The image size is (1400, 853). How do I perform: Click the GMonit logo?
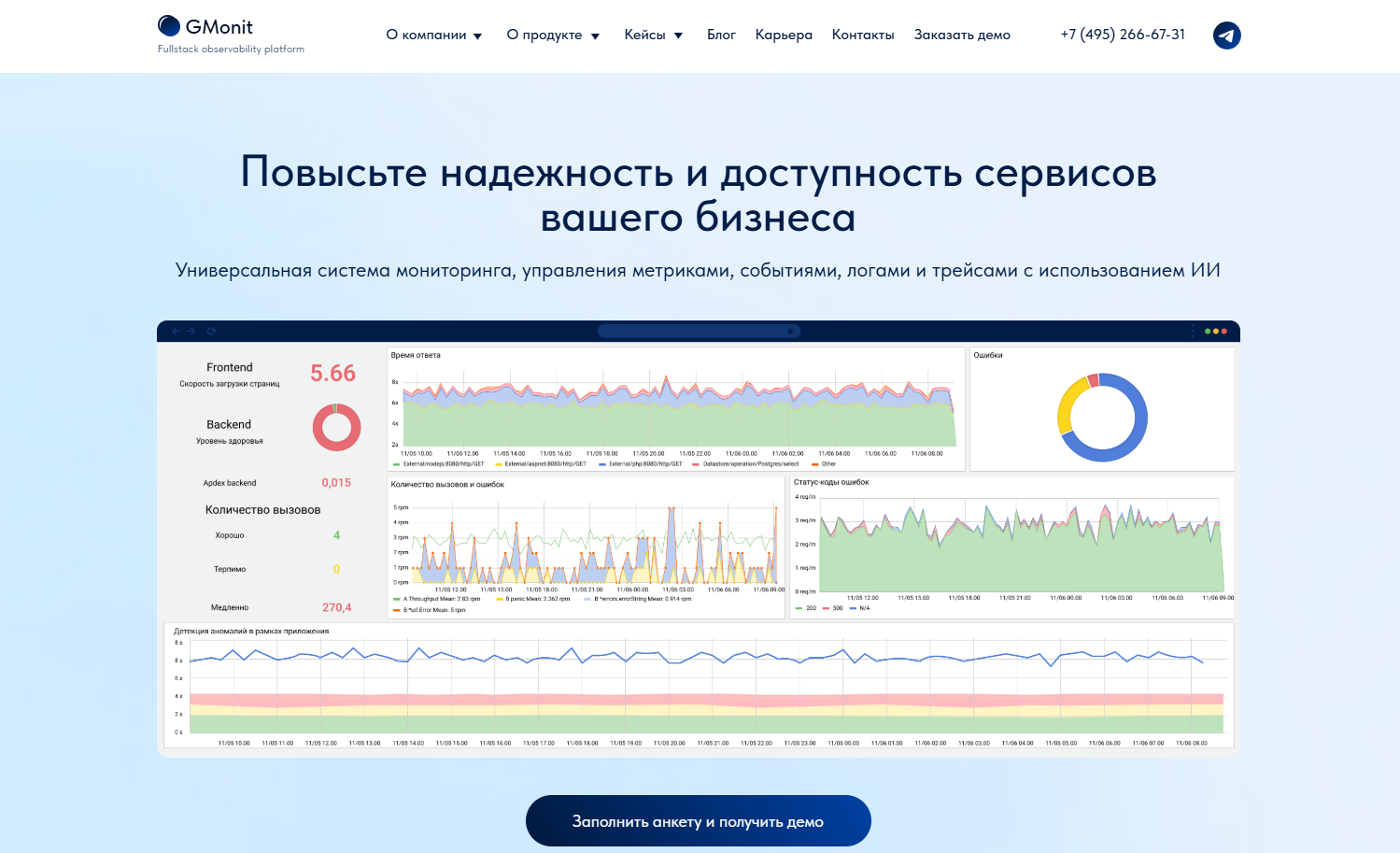click(205, 26)
